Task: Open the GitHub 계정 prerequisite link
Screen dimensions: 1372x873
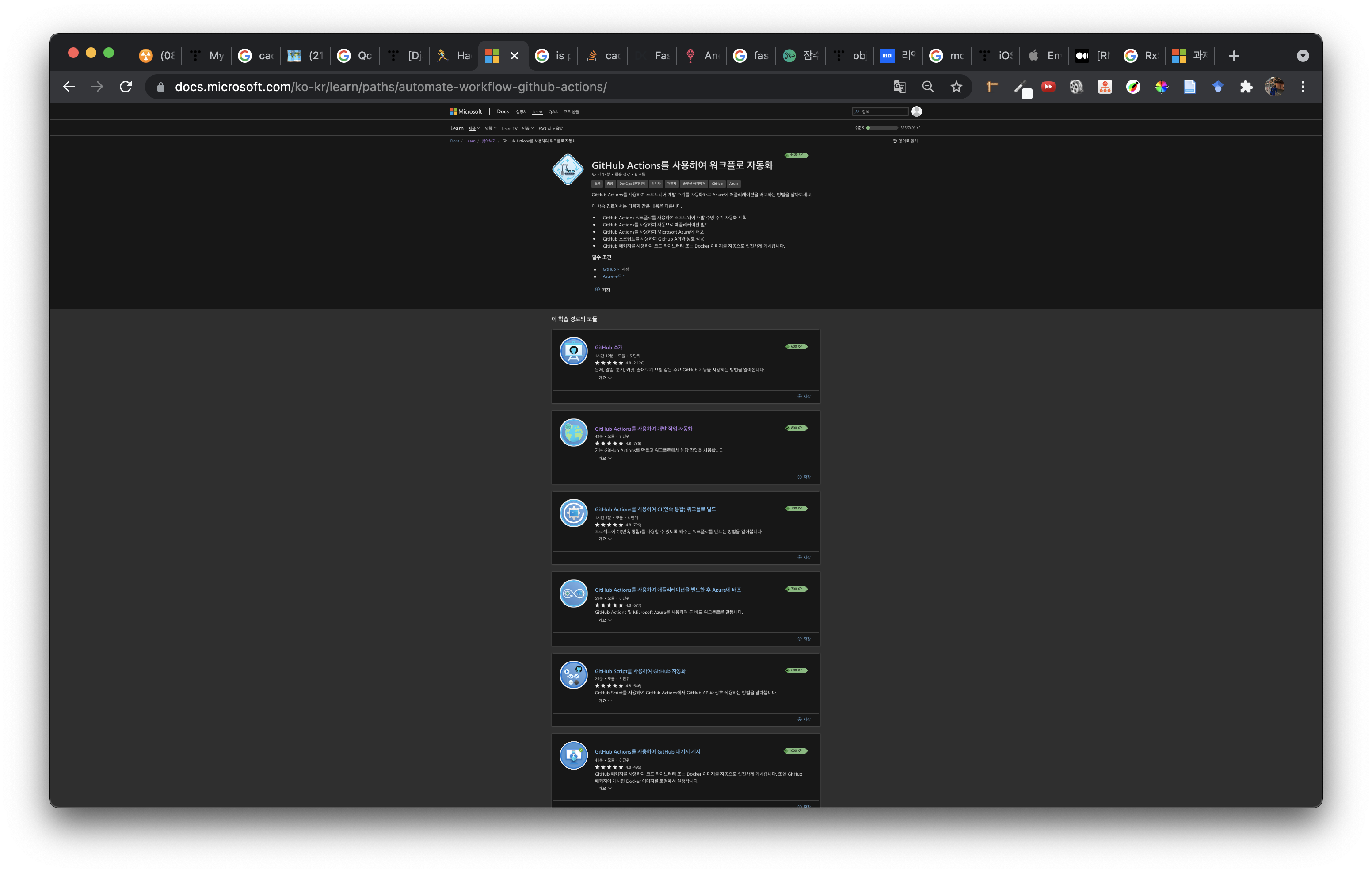Action: [610, 268]
